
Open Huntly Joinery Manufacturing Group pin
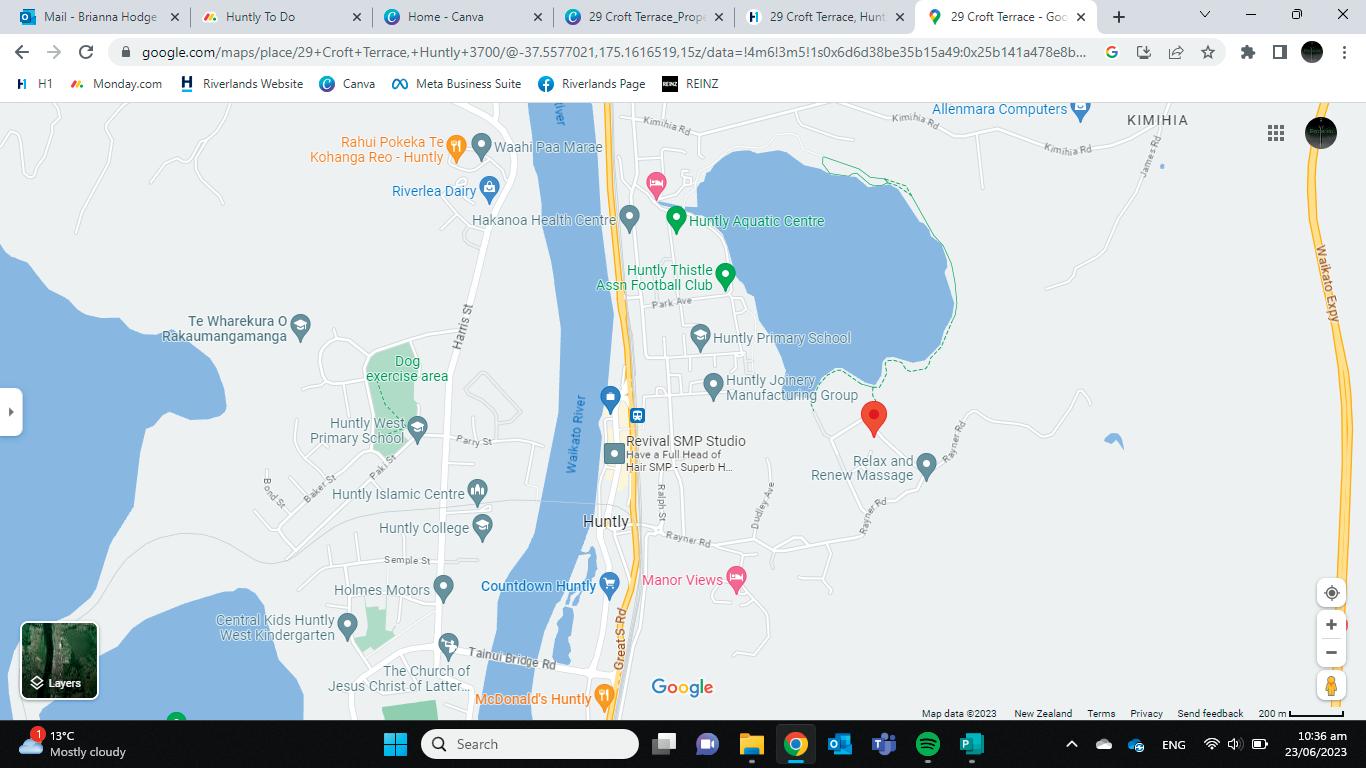(x=713, y=385)
